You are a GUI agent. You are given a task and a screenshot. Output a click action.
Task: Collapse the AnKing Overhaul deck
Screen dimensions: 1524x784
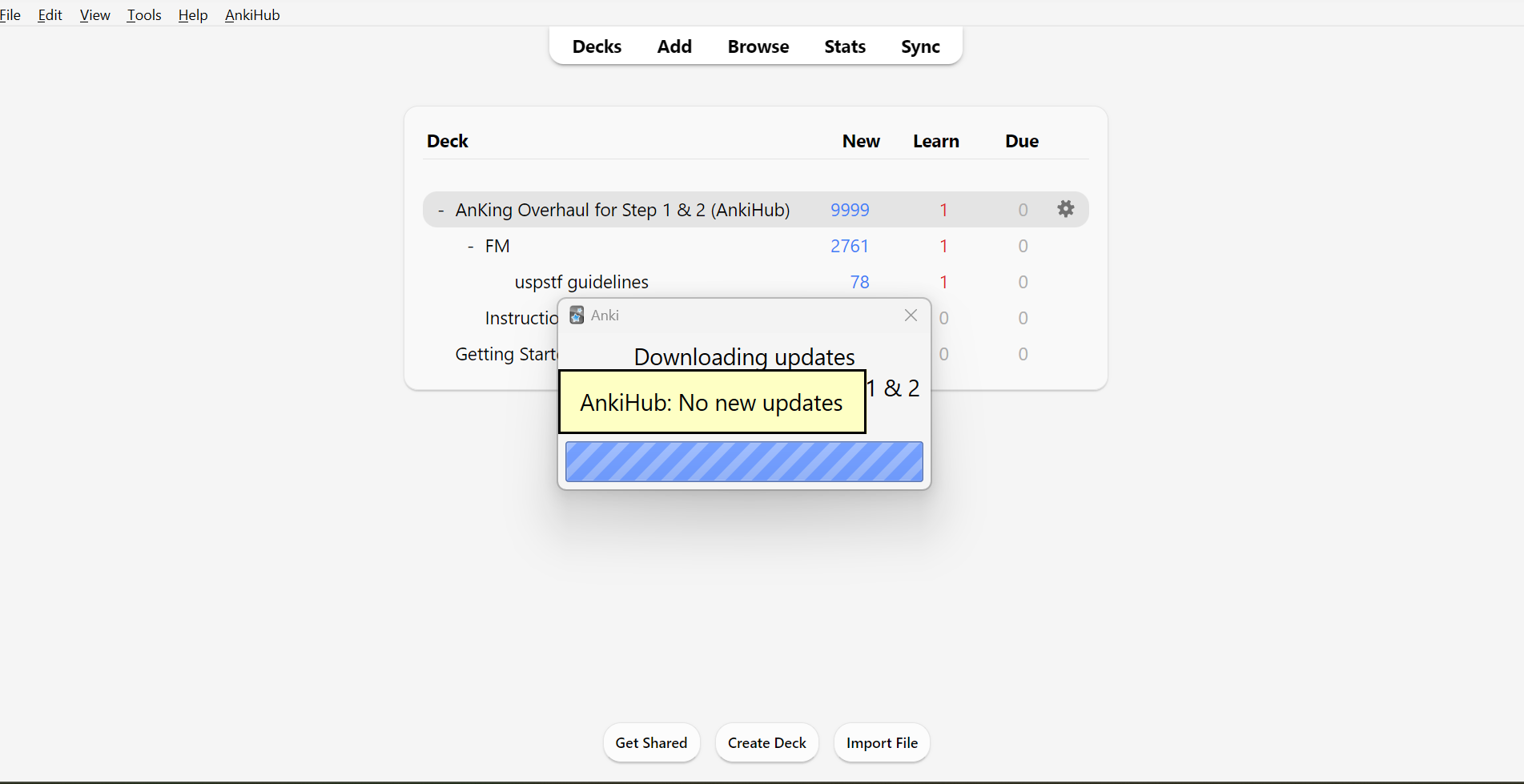tap(440, 211)
